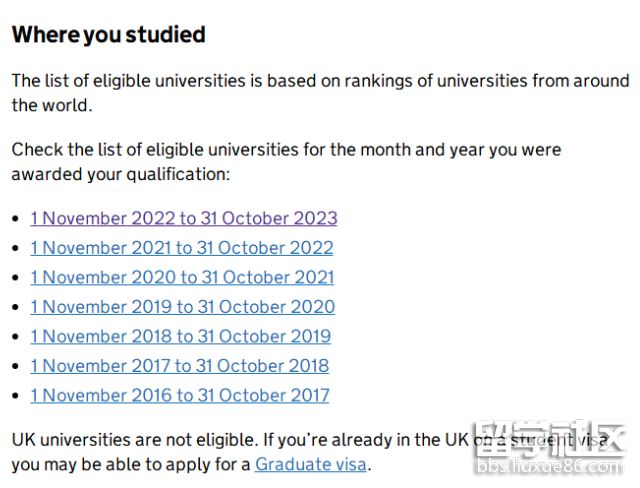Open the 1 November 2016 to 31 October 2017 list
Viewport: 640px width, 488px height.
[x=179, y=395]
